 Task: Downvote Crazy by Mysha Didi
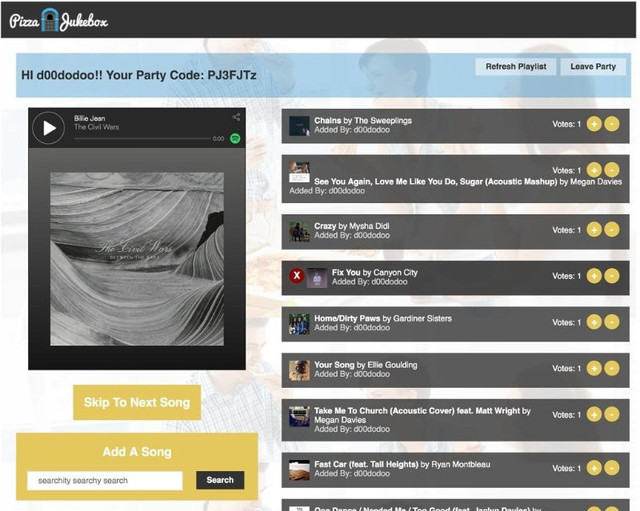tap(611, 230)
